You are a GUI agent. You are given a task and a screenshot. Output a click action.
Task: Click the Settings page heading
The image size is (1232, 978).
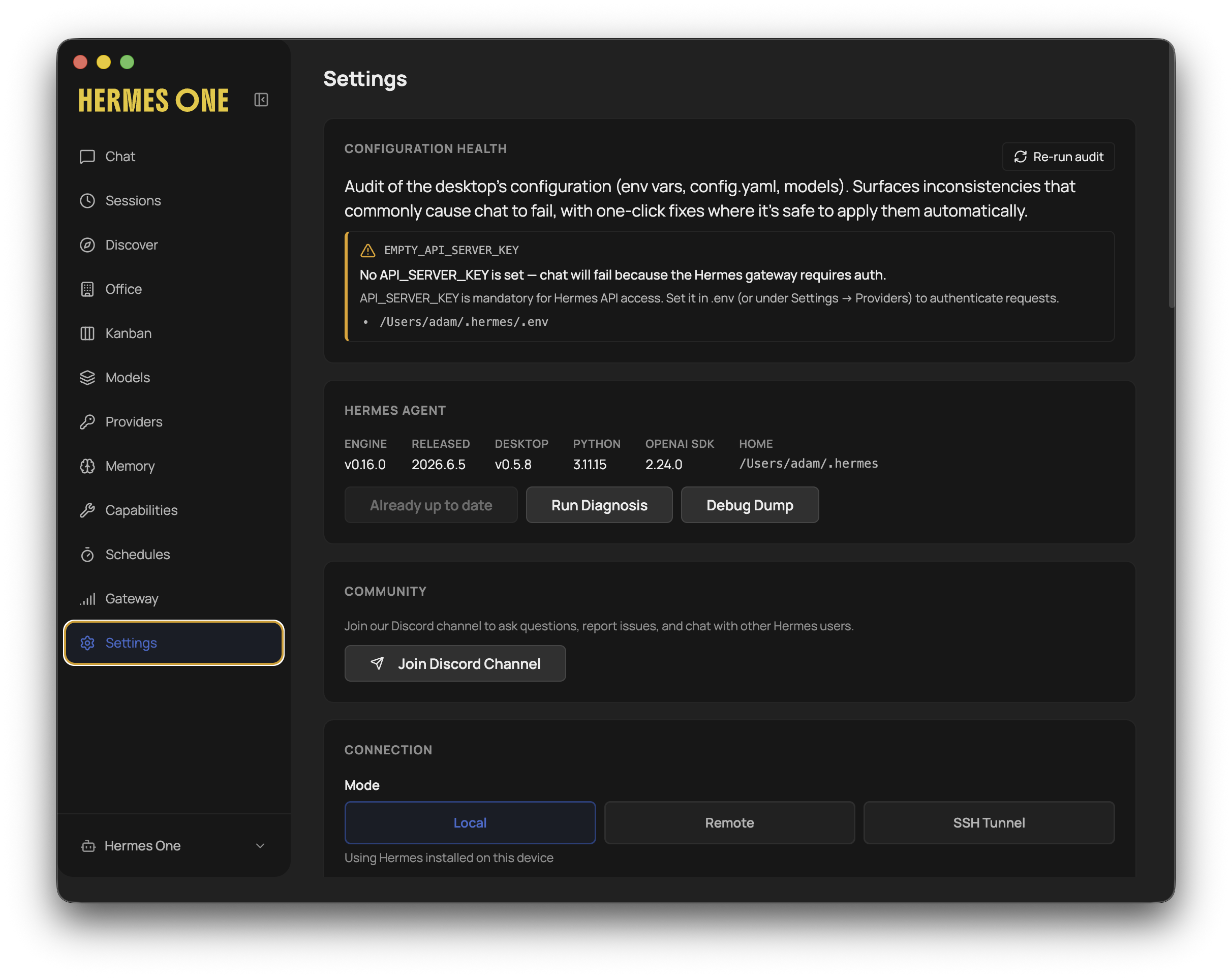pos(365,79)
